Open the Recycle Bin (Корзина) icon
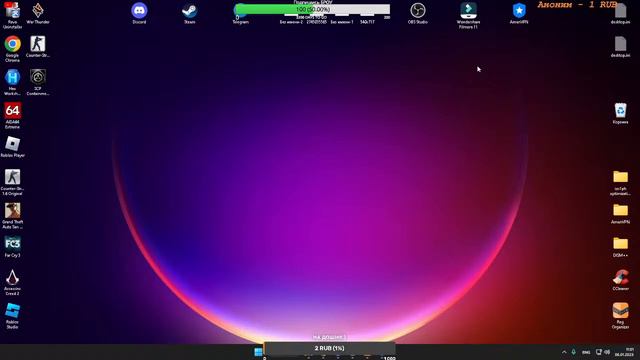 tap(620, 113)
